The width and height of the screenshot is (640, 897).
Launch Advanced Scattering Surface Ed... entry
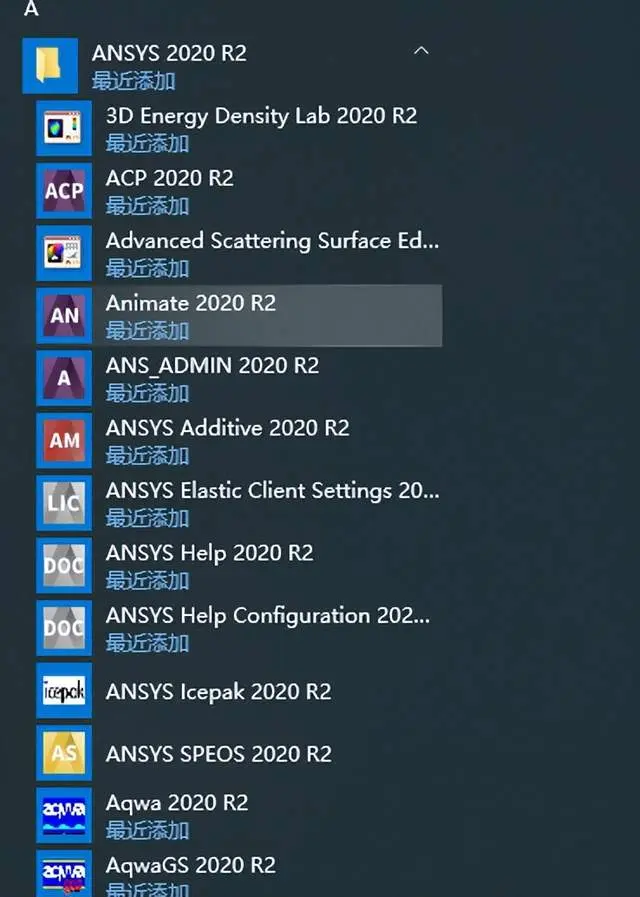(273, 241)
